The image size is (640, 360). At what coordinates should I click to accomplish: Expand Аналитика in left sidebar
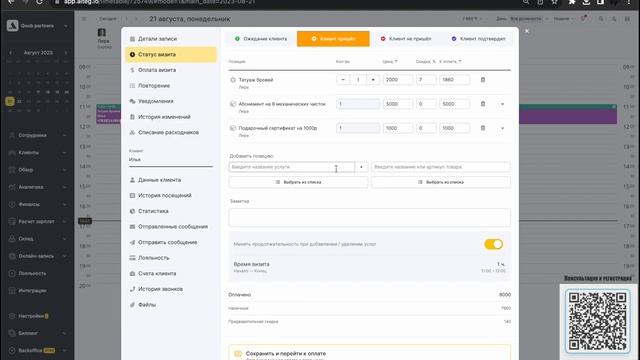(38, 187)
